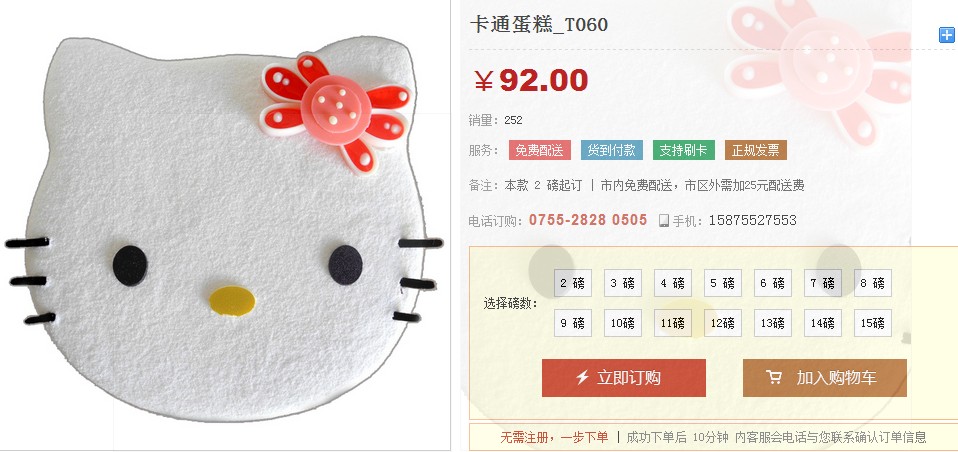Click the phone number 0755-2828 0505
This screenshot has width=958, height=452.
tap(588, 220)
